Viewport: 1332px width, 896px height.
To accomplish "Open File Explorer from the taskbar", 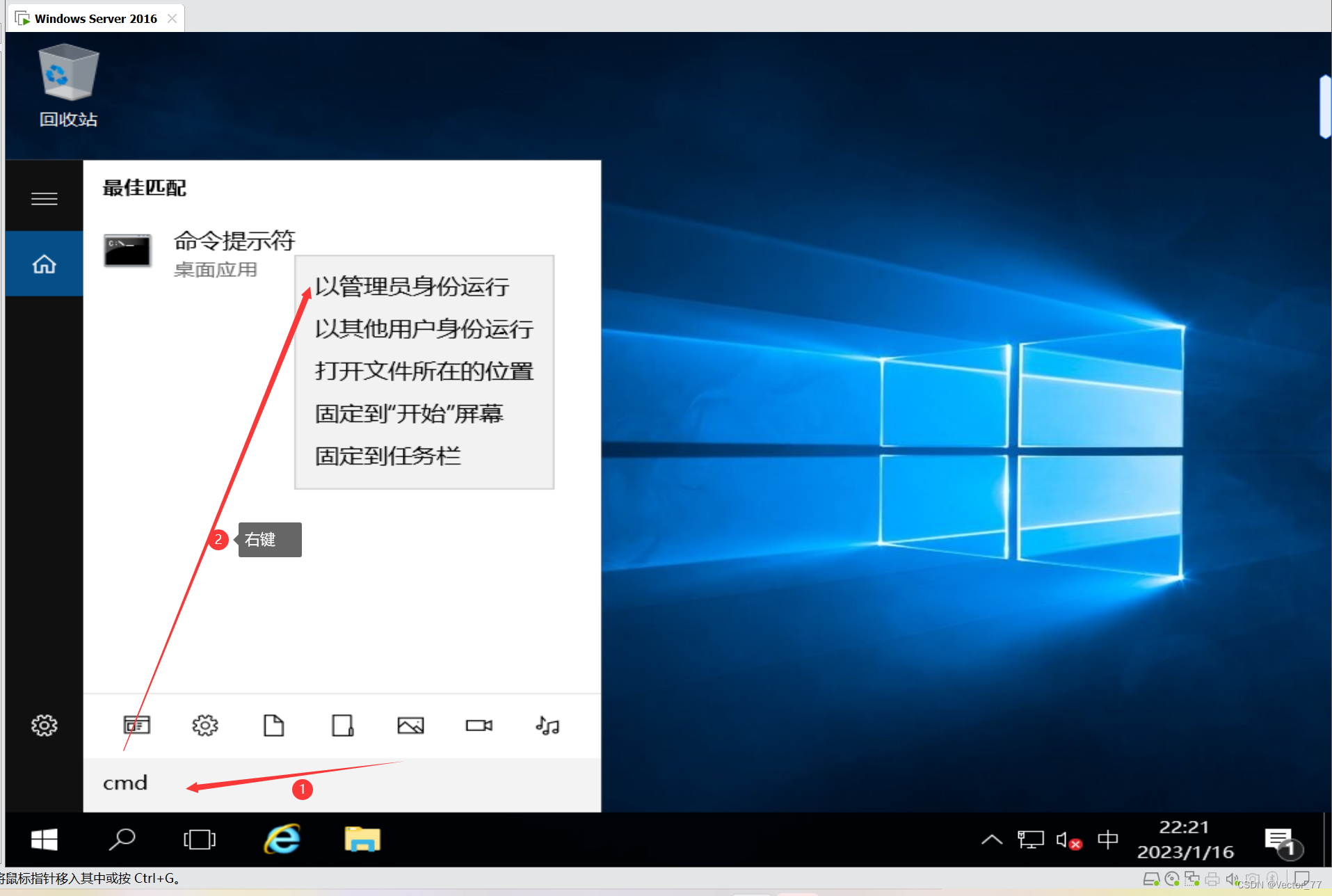I will point(362,840).
